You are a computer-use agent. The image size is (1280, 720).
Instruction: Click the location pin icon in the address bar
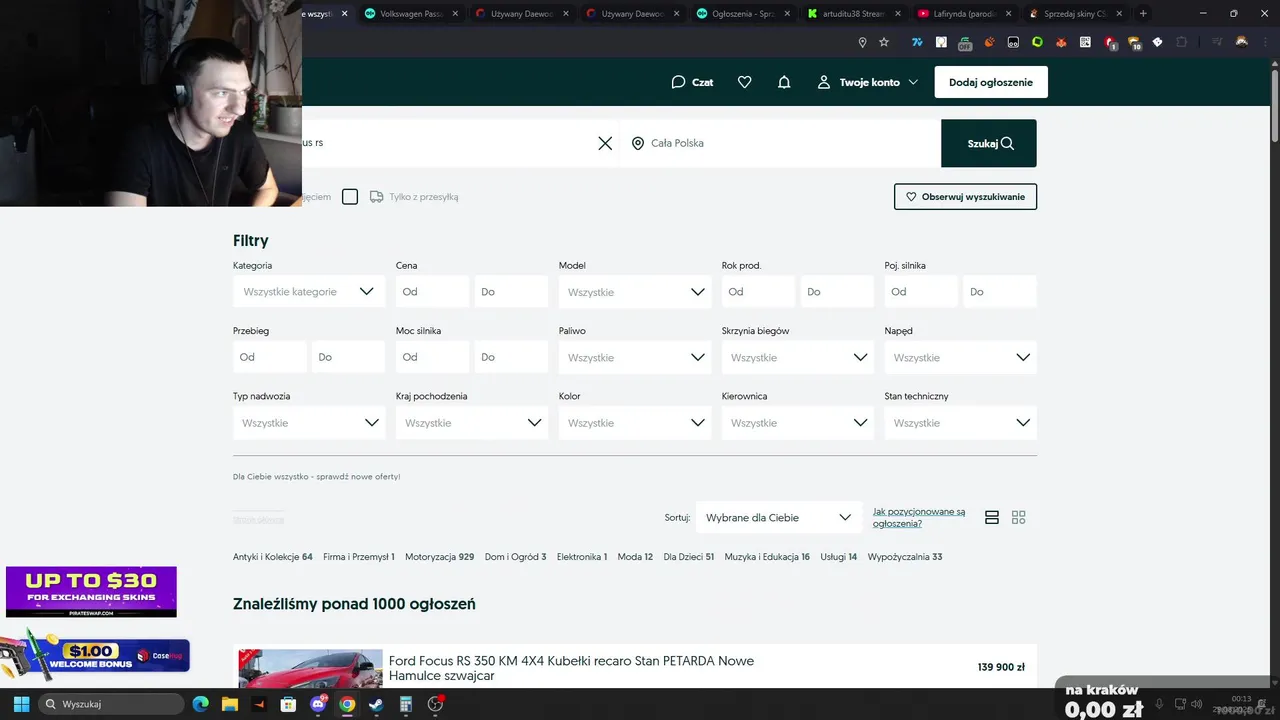pos(862,42)
